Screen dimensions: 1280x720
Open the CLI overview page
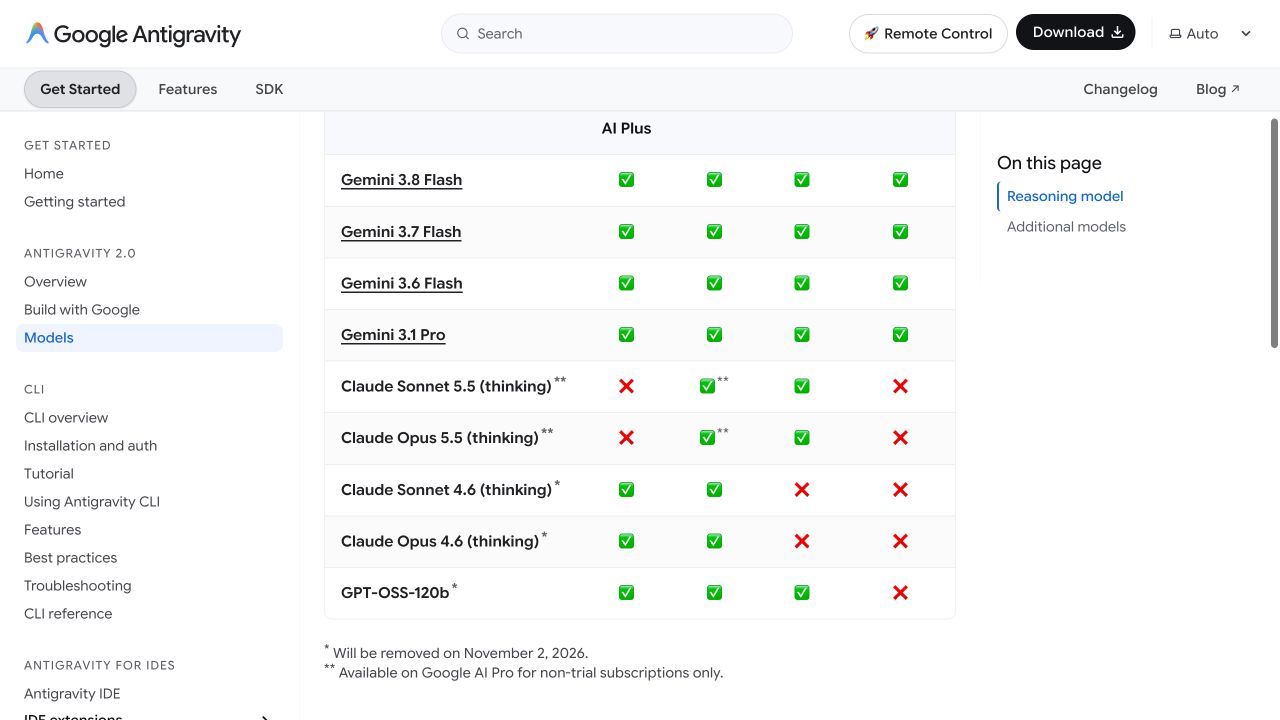tap(66, 418)
